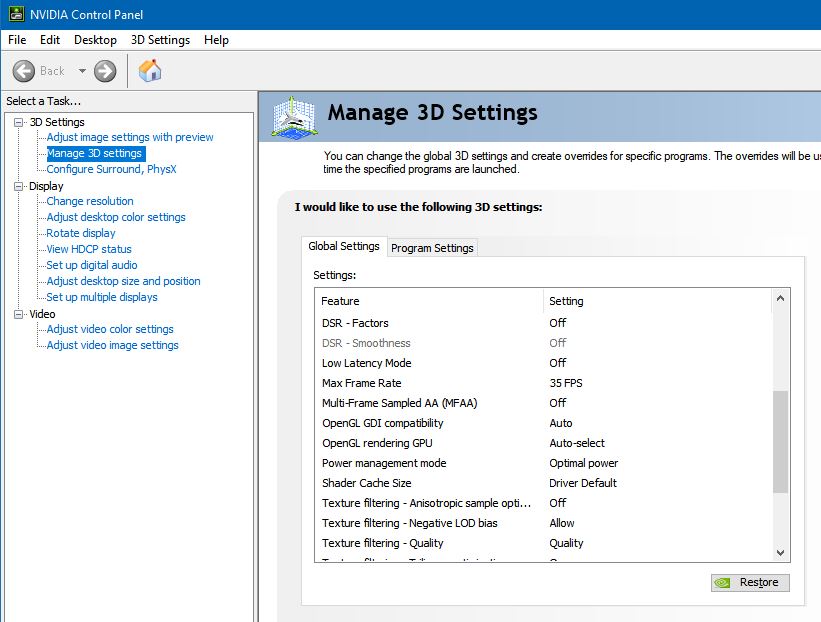Click the settings list scroll up arrow
The width and height of the screenshot is (821, 622).
pos(781,298)
